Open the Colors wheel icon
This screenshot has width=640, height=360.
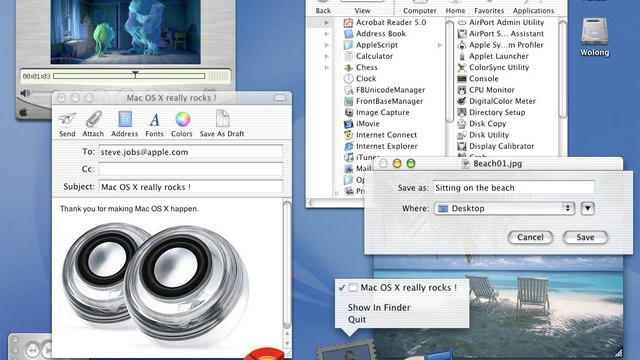click(182, 119)
